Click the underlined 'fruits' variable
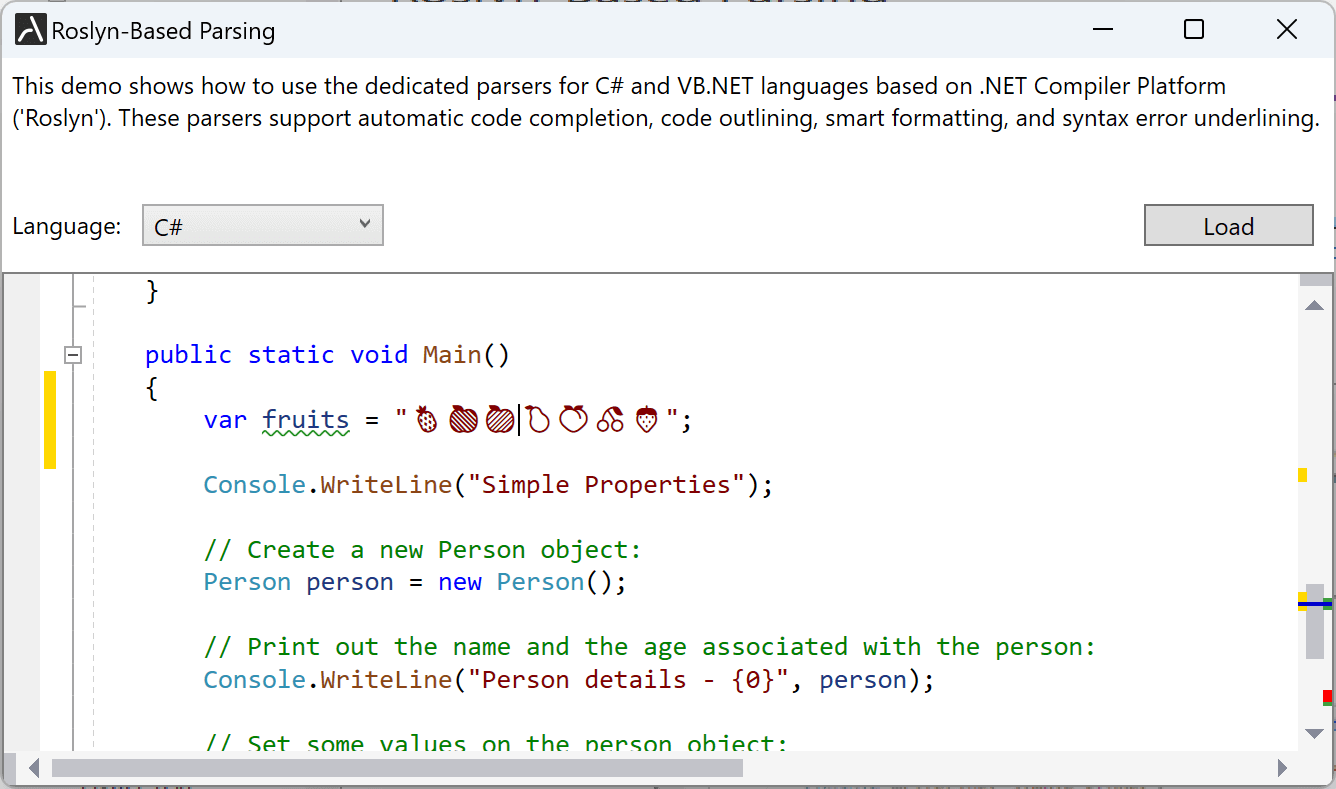1336x789 pixels. [306, 420]
